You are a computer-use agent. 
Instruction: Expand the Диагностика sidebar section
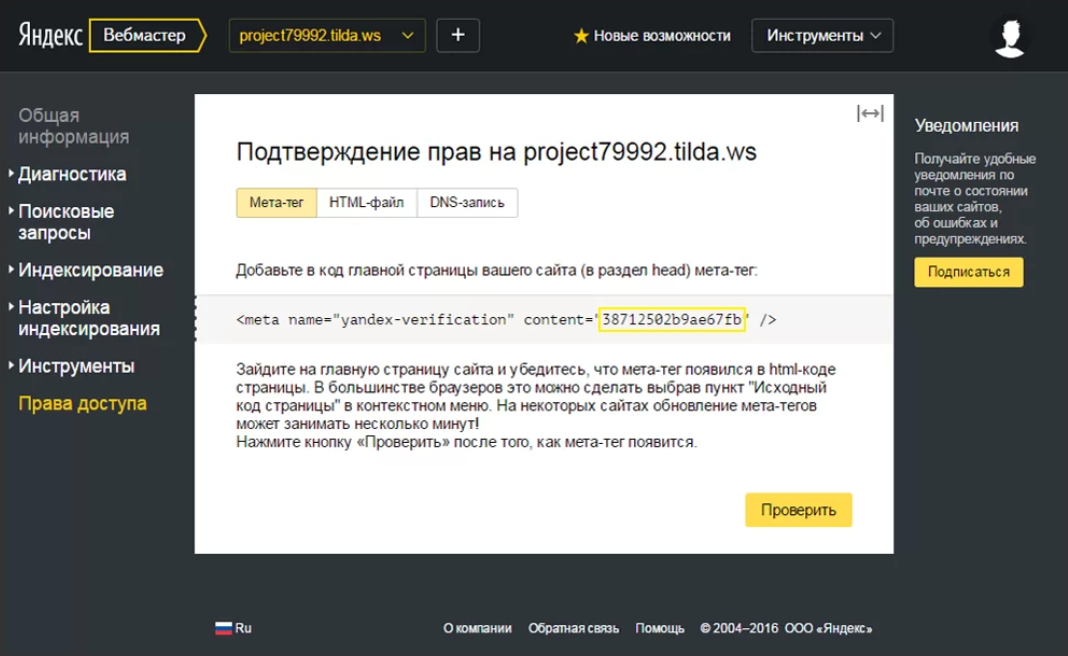coord(72,174)
